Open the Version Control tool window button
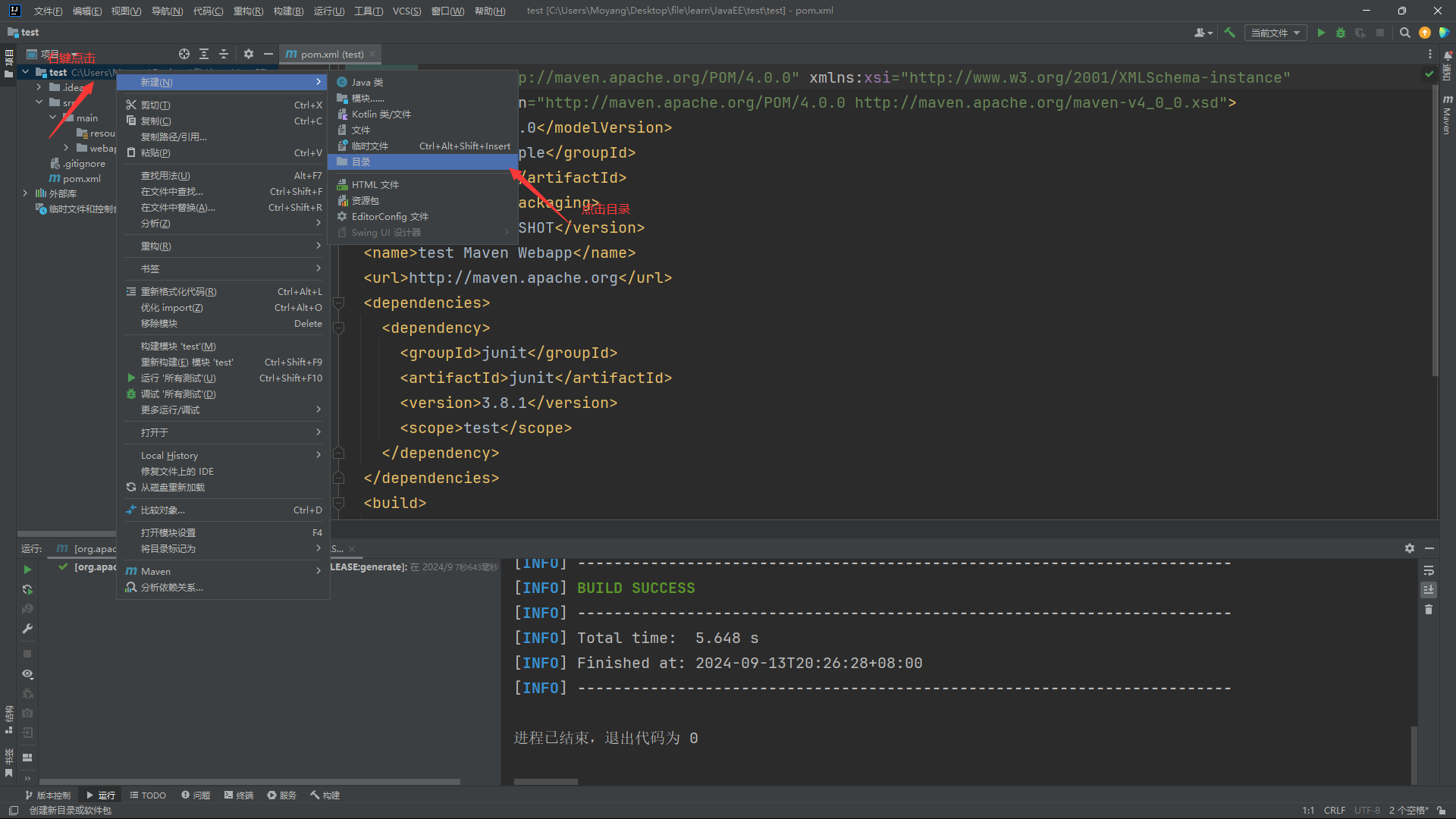This screenshot has width=1456, height=819. (48, 795)
